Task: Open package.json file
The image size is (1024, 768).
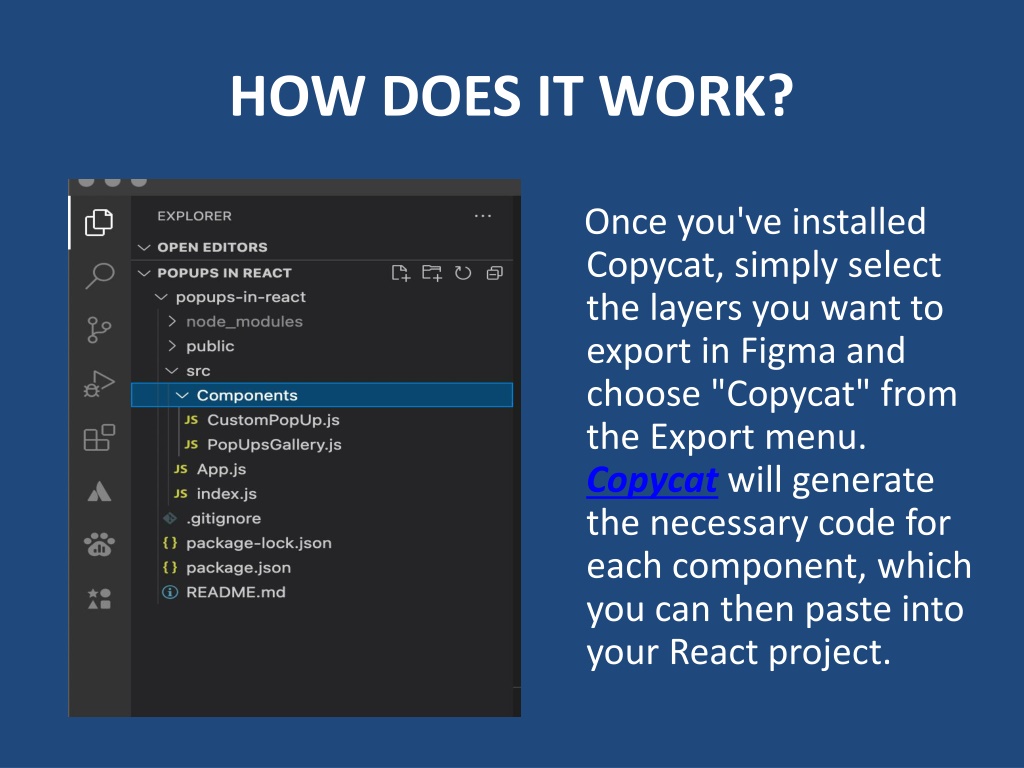Action: [238, 568]
